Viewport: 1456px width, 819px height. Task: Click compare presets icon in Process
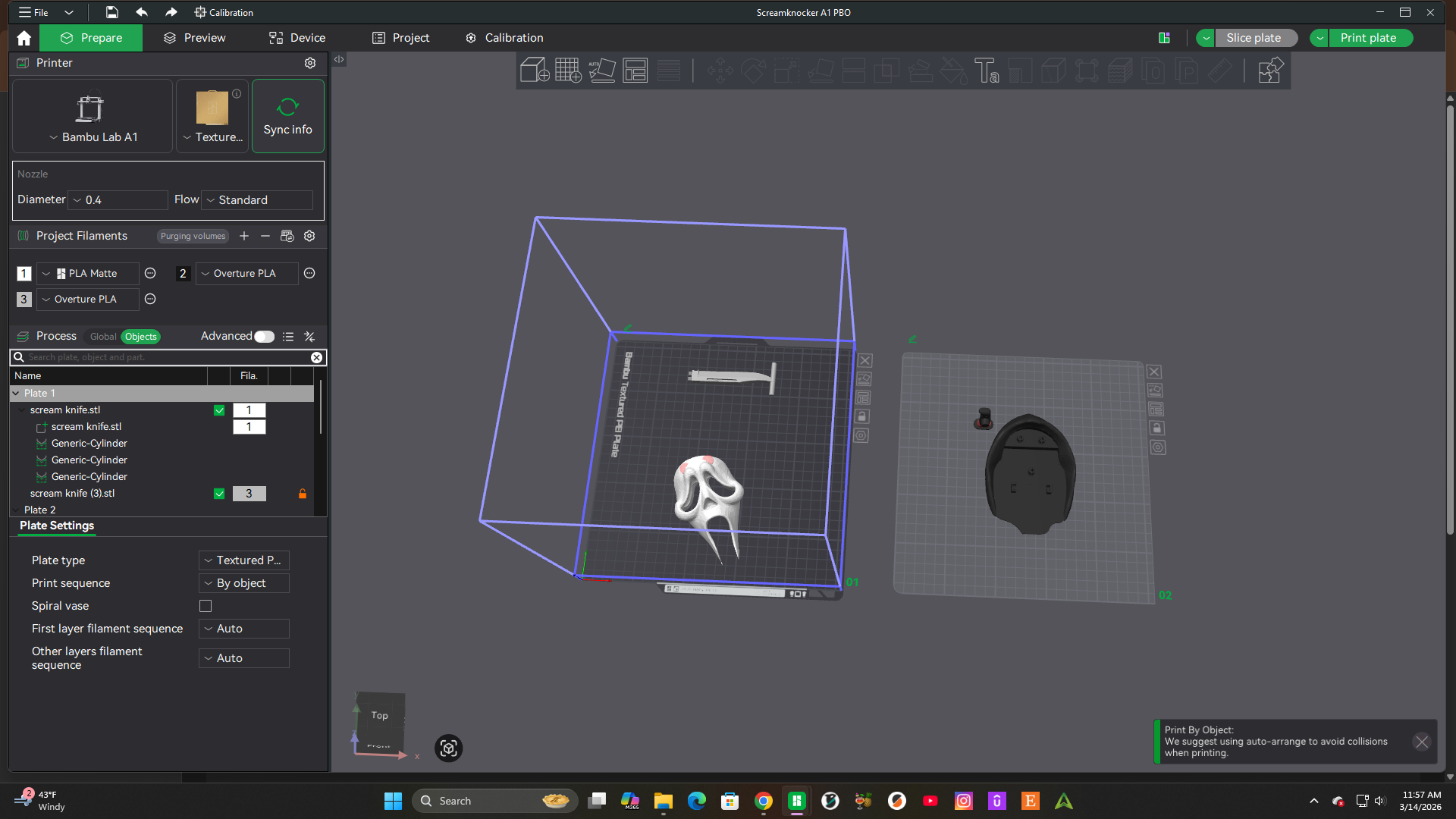(309, 336)
